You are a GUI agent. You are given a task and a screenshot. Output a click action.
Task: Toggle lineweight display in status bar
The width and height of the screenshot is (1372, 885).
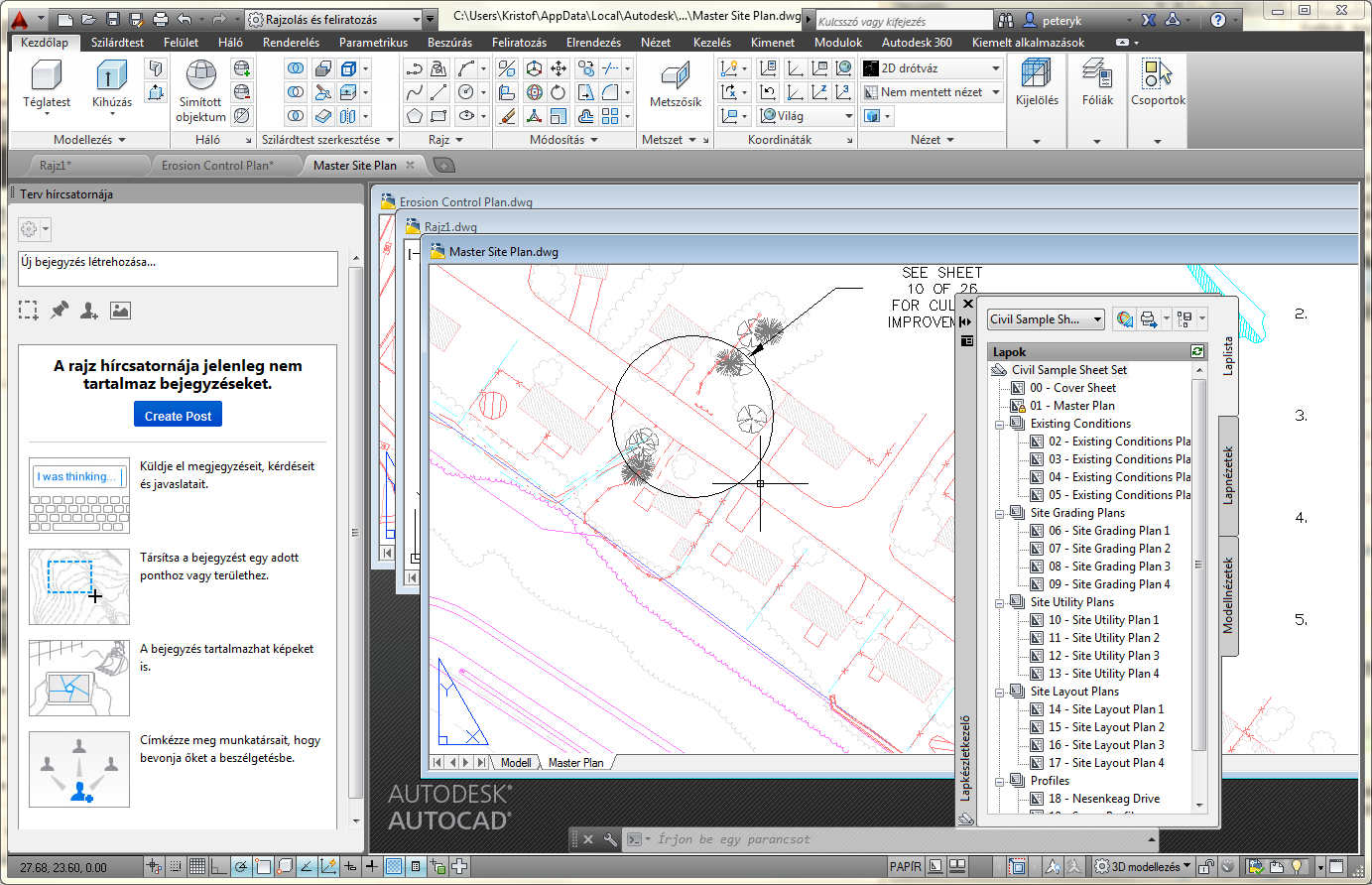click(371, 866)
